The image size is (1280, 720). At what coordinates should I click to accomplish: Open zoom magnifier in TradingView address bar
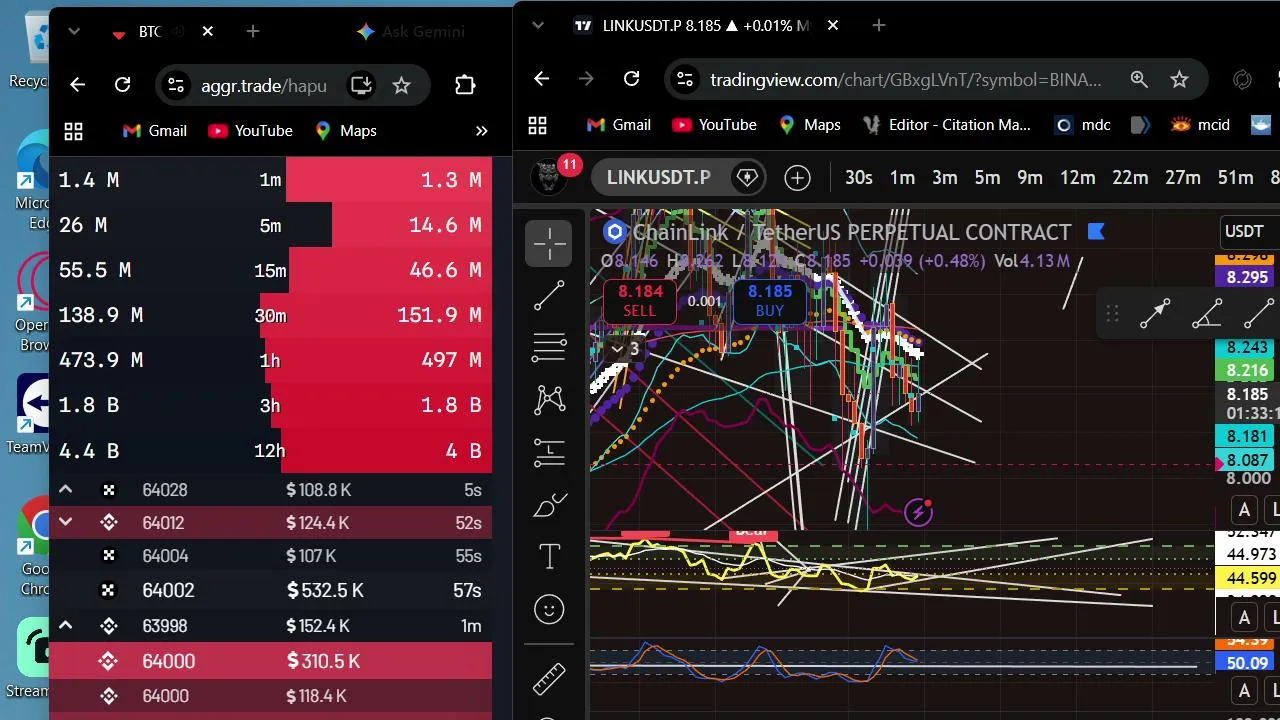click(x=1139, y=79)
